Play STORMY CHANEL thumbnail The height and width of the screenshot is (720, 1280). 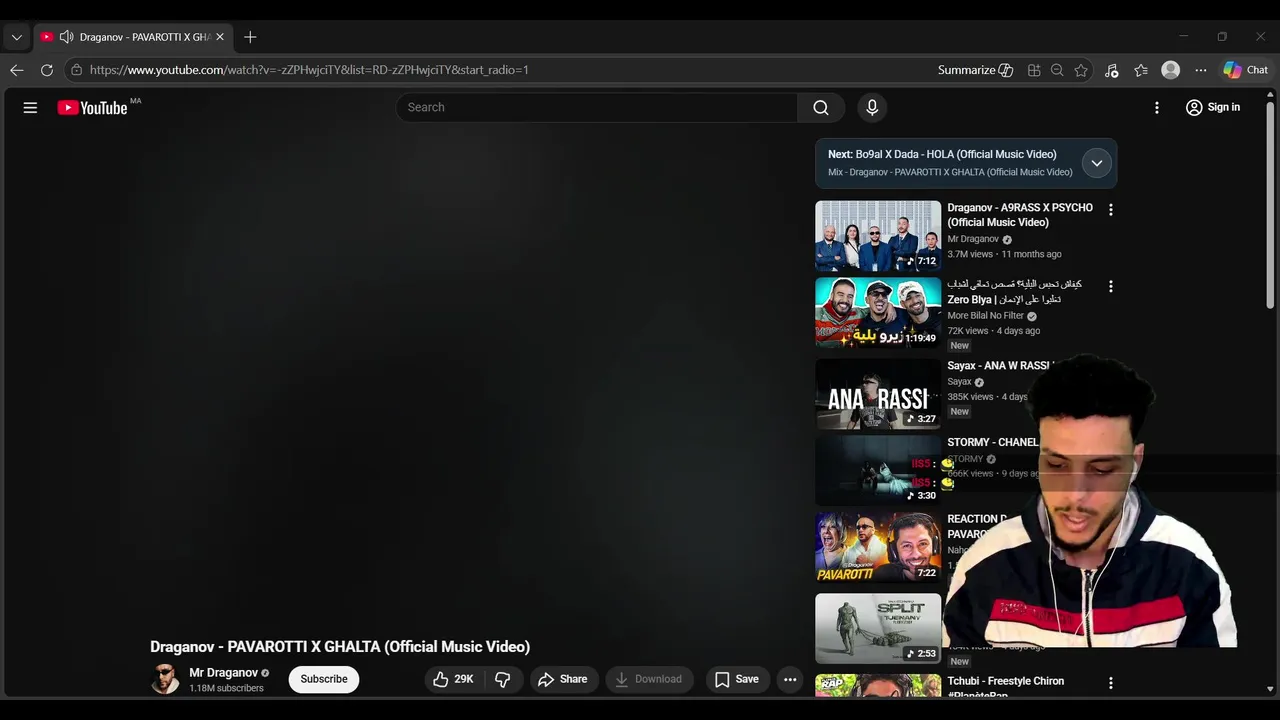(x=878, y=471)
